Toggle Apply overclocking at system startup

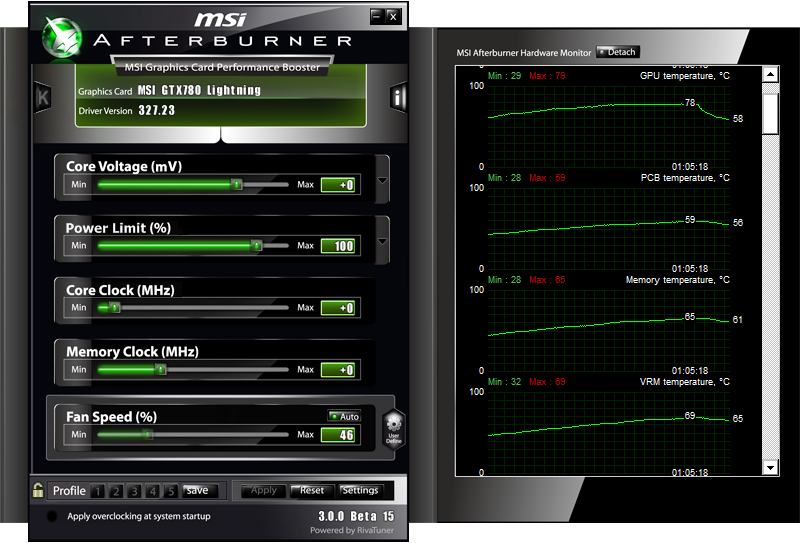[52, 516]
